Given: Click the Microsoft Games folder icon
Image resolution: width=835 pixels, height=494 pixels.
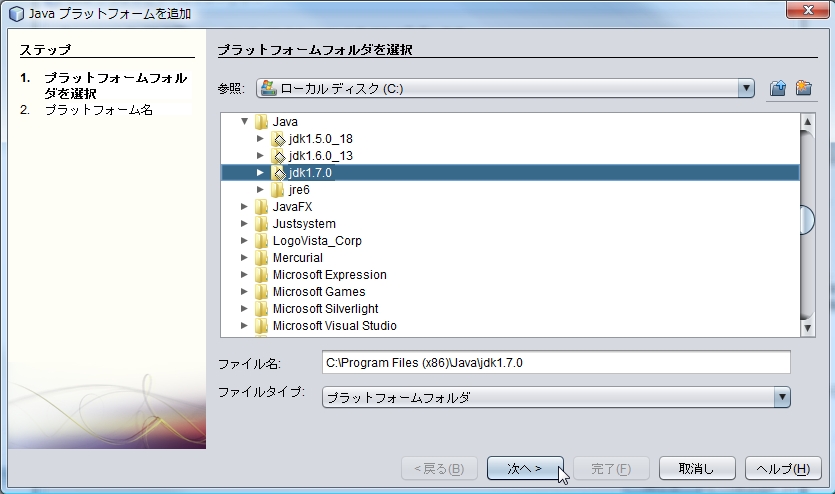Looking at the screenshot, I should coord(261,292).
